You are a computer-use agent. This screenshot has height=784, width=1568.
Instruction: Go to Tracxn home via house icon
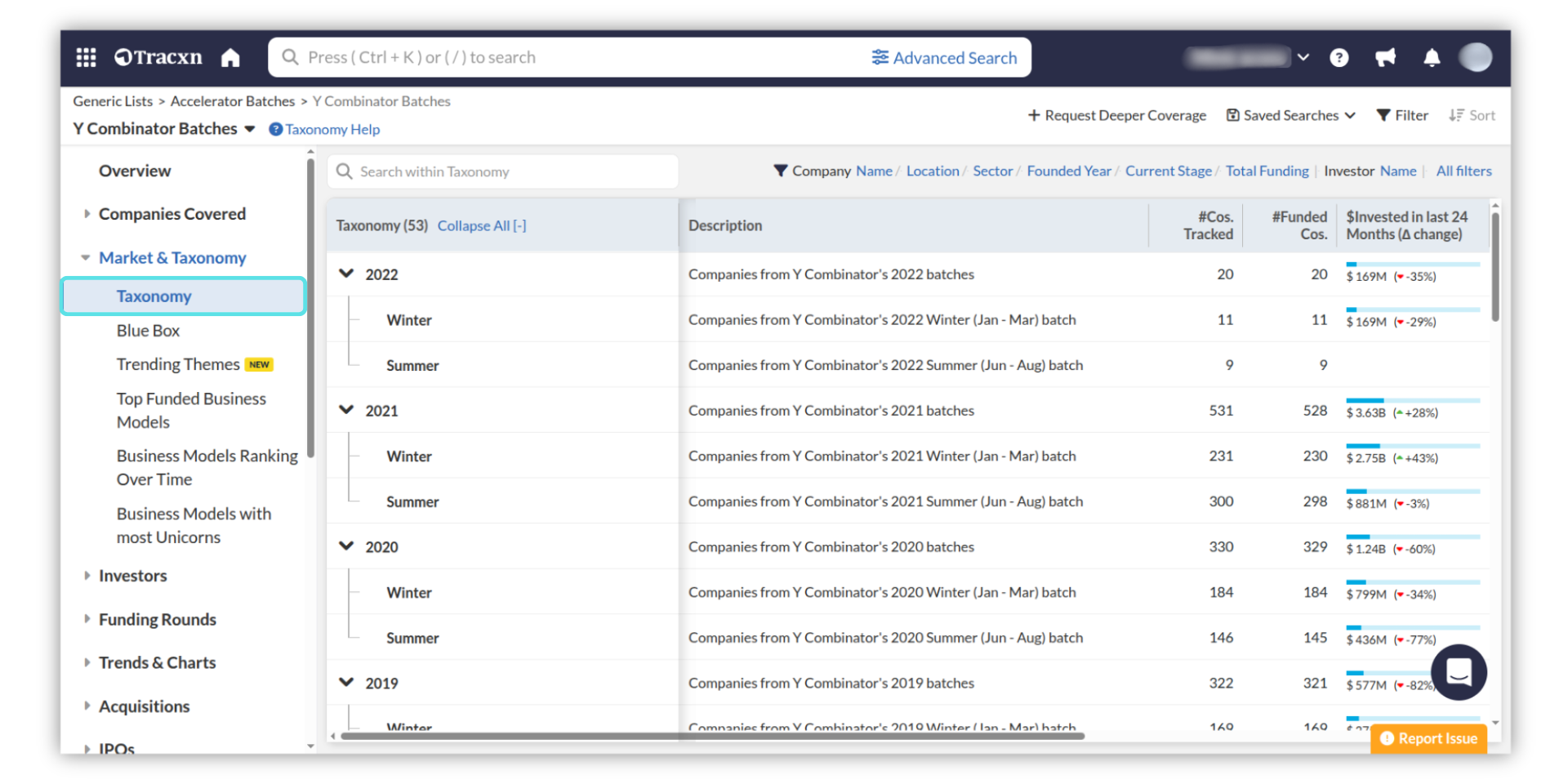[x=230, y=58]
